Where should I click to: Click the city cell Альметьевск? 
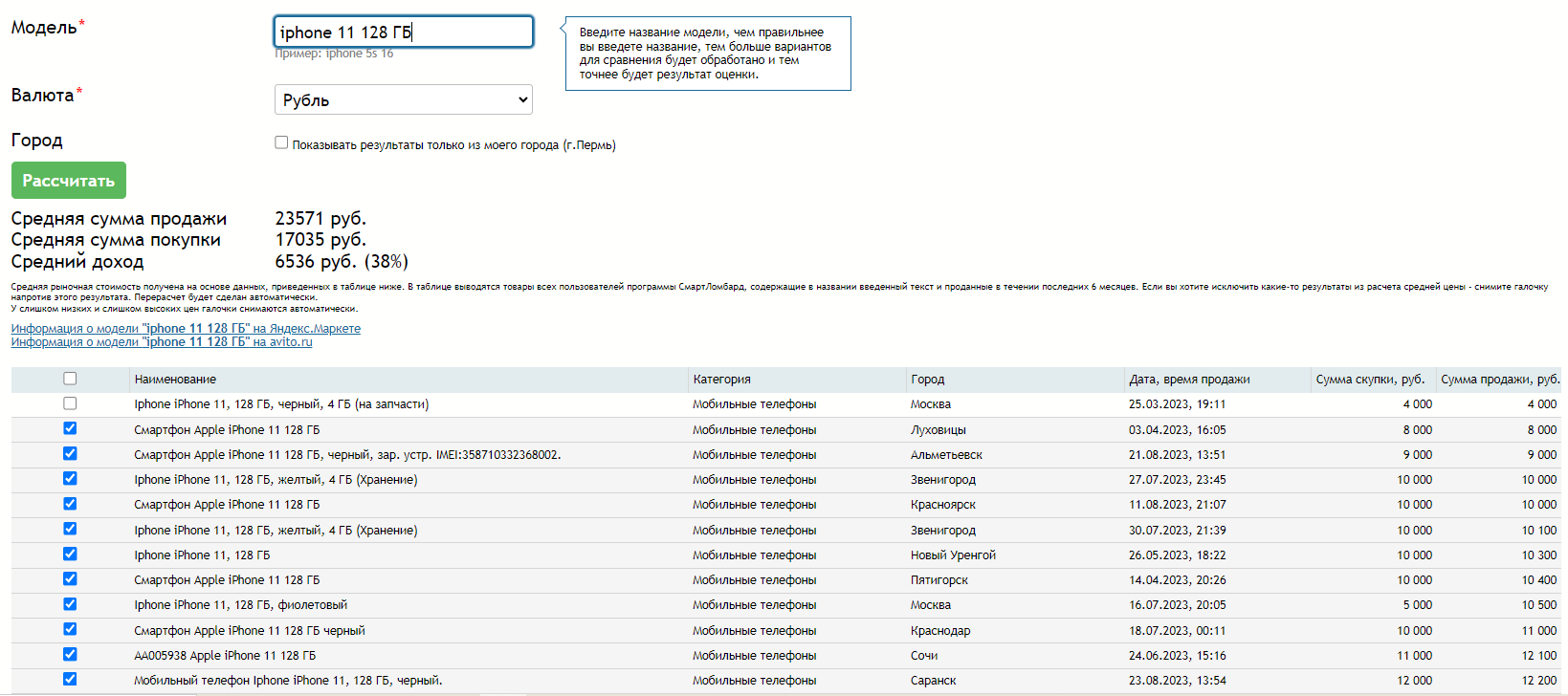click(946, 455)
